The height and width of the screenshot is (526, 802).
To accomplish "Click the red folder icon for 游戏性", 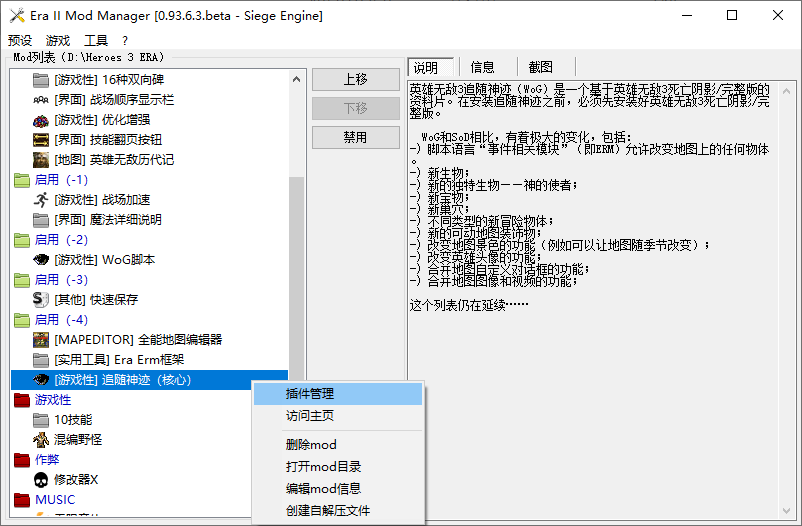I will pos(22,400).
